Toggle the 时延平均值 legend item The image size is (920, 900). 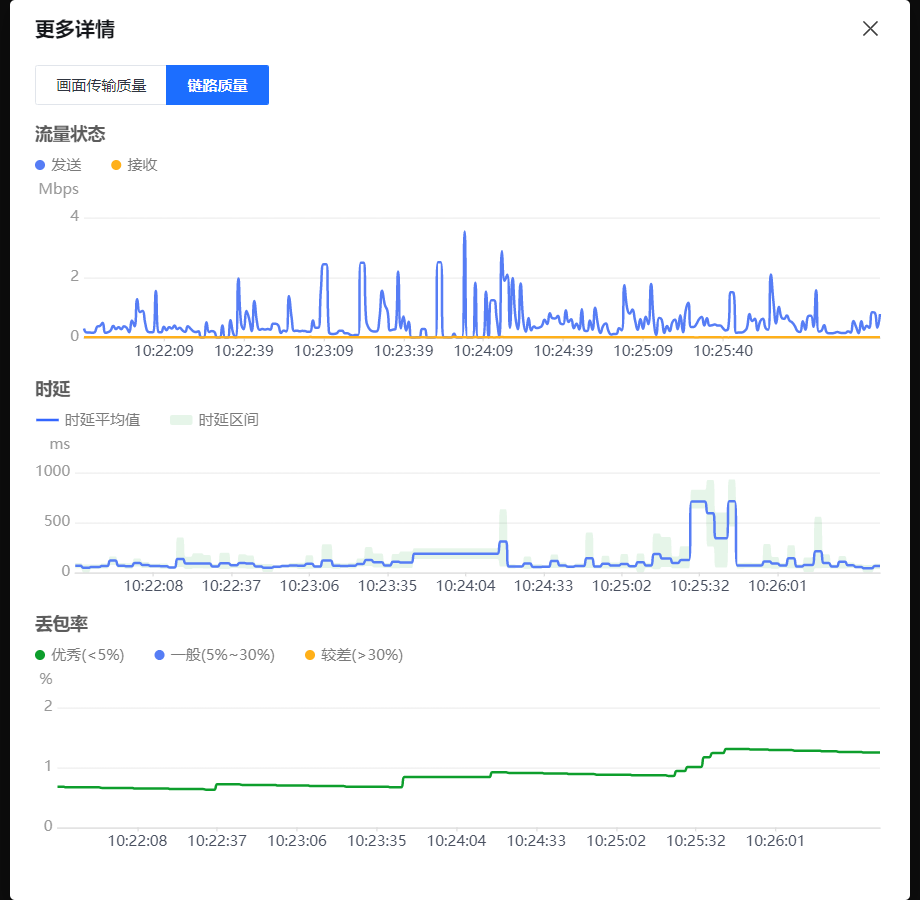coord(88,420)
